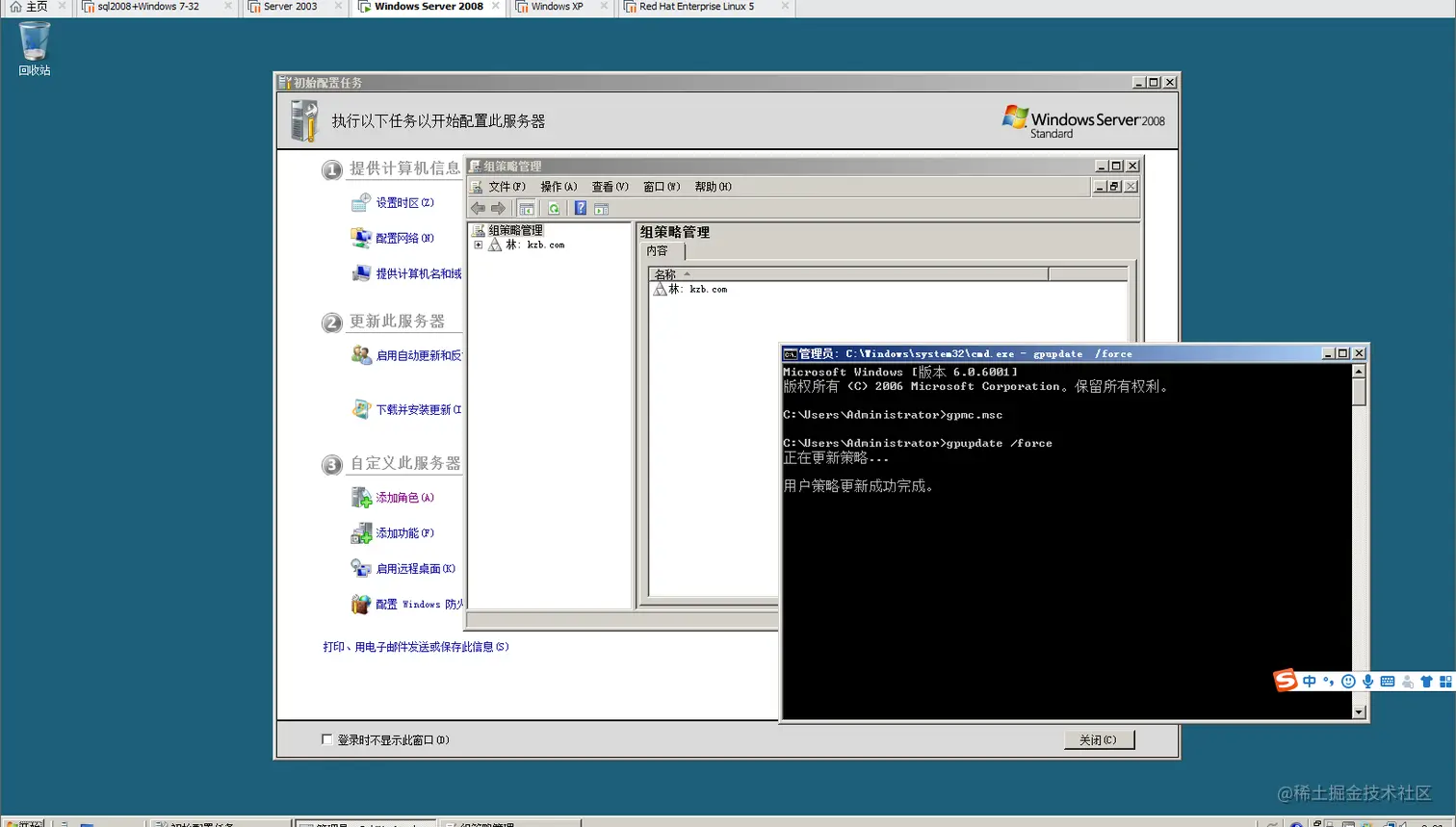Click the Sogou user account icon

click(x=1408, y=682)
